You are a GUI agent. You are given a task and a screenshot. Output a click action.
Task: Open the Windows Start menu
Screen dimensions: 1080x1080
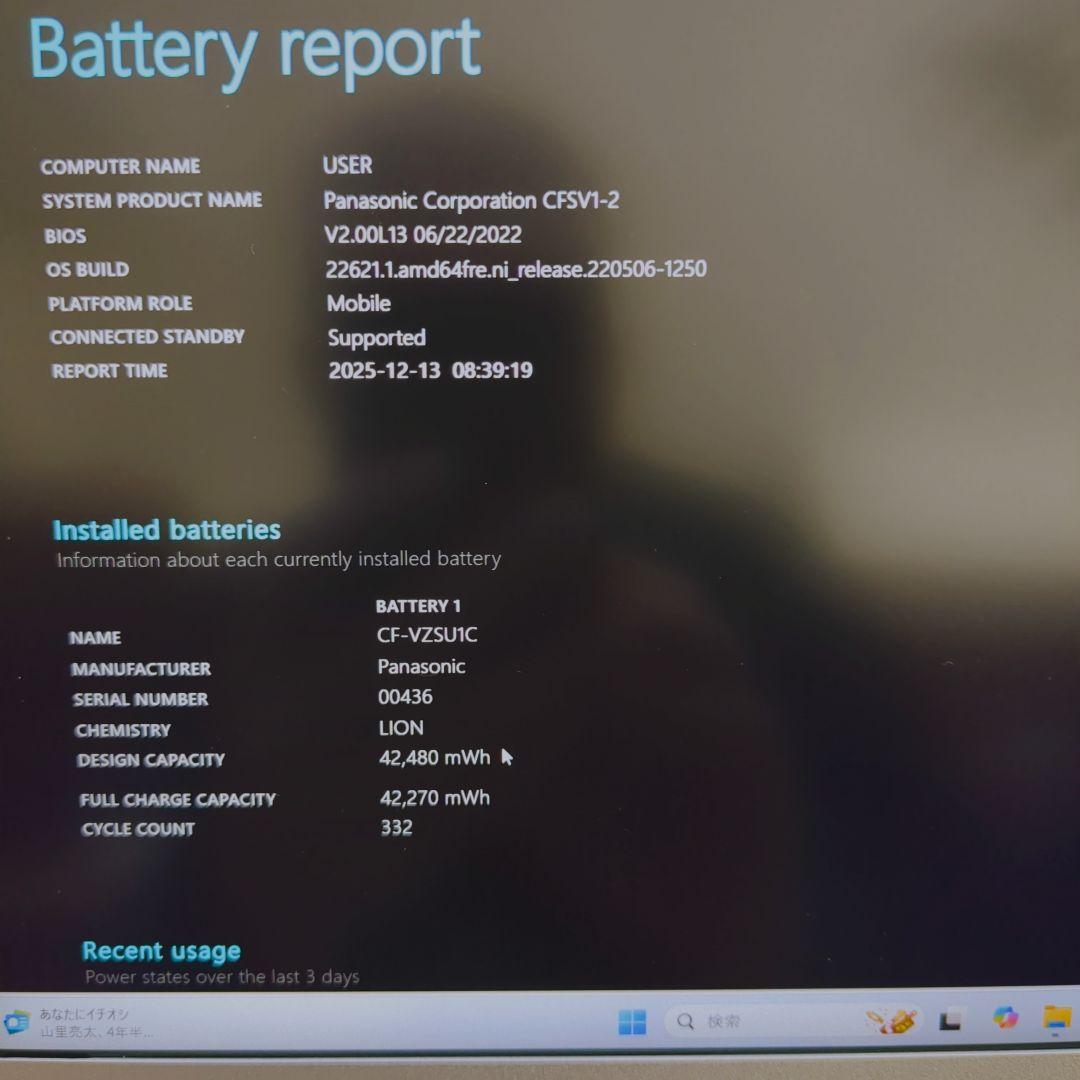(632, 1021)
